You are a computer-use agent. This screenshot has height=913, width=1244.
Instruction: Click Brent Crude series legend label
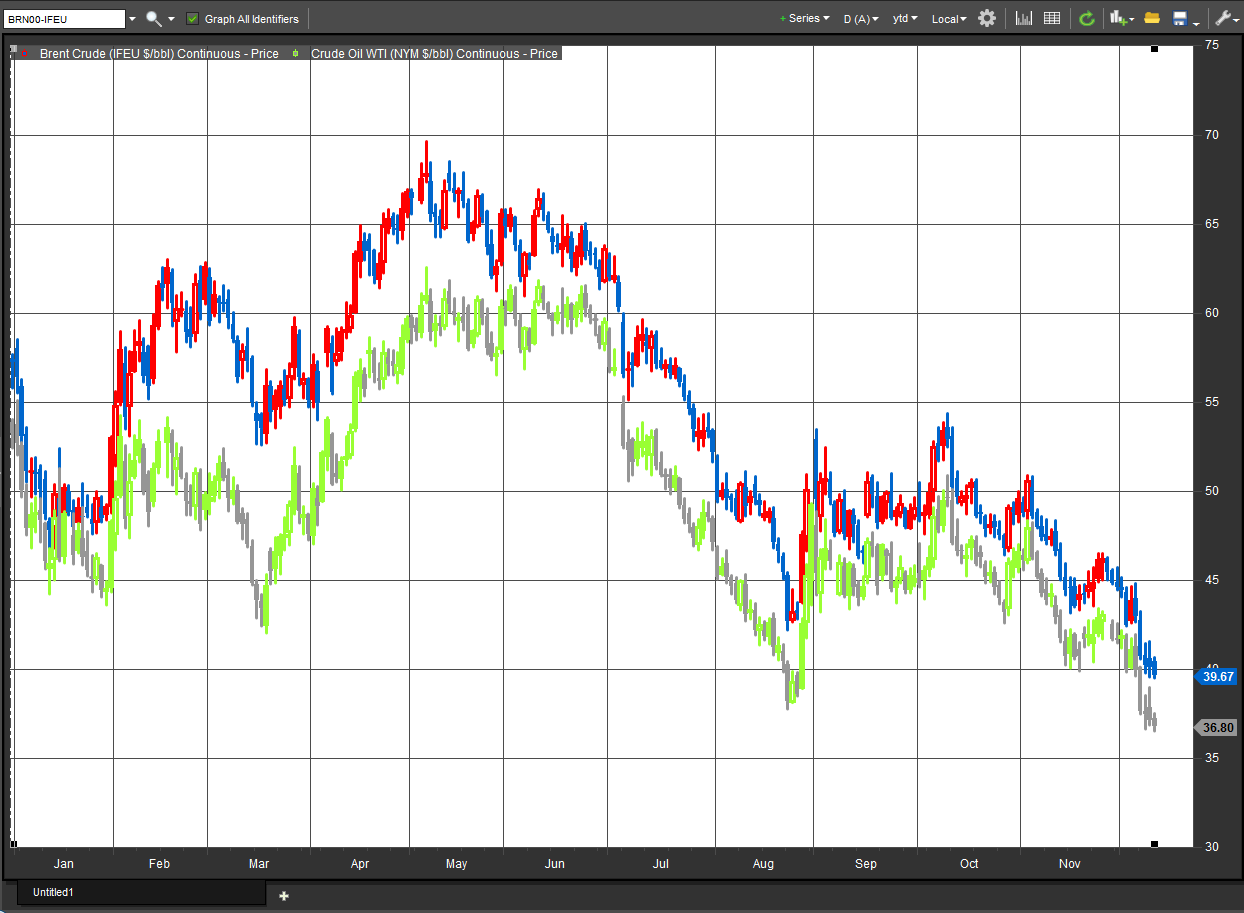158,54
